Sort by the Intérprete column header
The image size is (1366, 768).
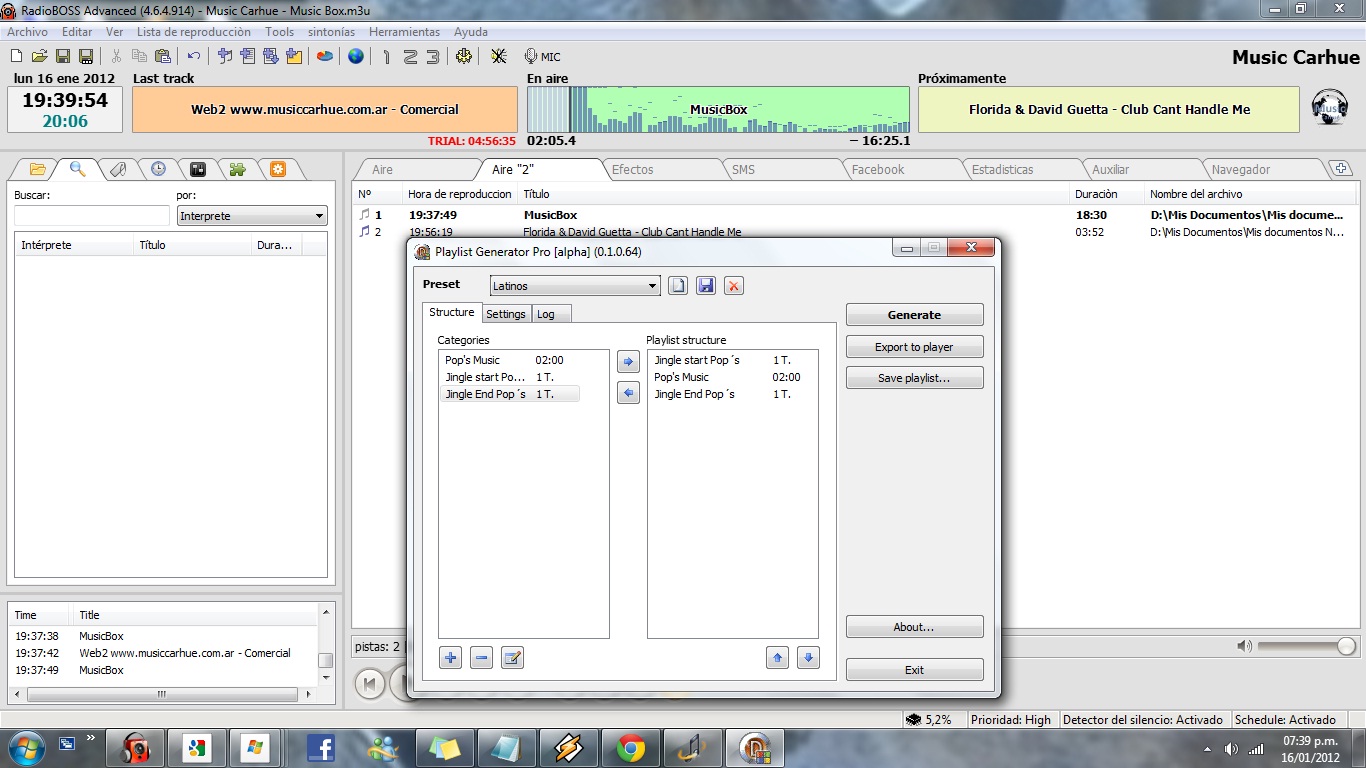tap(74, 245)
